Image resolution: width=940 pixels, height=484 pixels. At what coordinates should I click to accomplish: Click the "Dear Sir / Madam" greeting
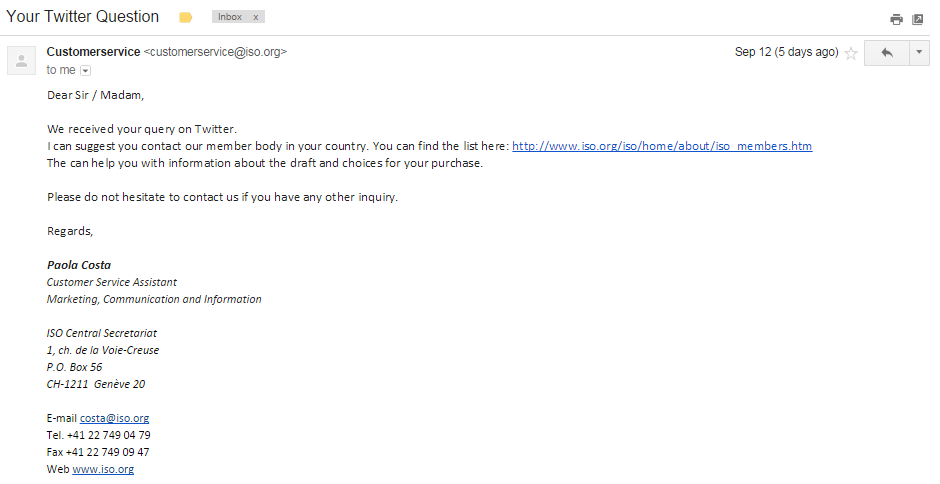(x=95, y=95)
